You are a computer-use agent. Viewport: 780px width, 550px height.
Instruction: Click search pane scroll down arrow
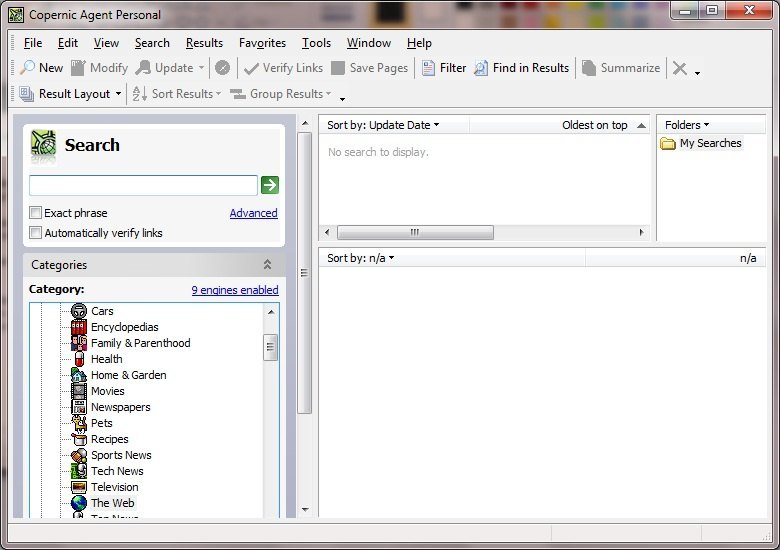(x=305, y=510)
